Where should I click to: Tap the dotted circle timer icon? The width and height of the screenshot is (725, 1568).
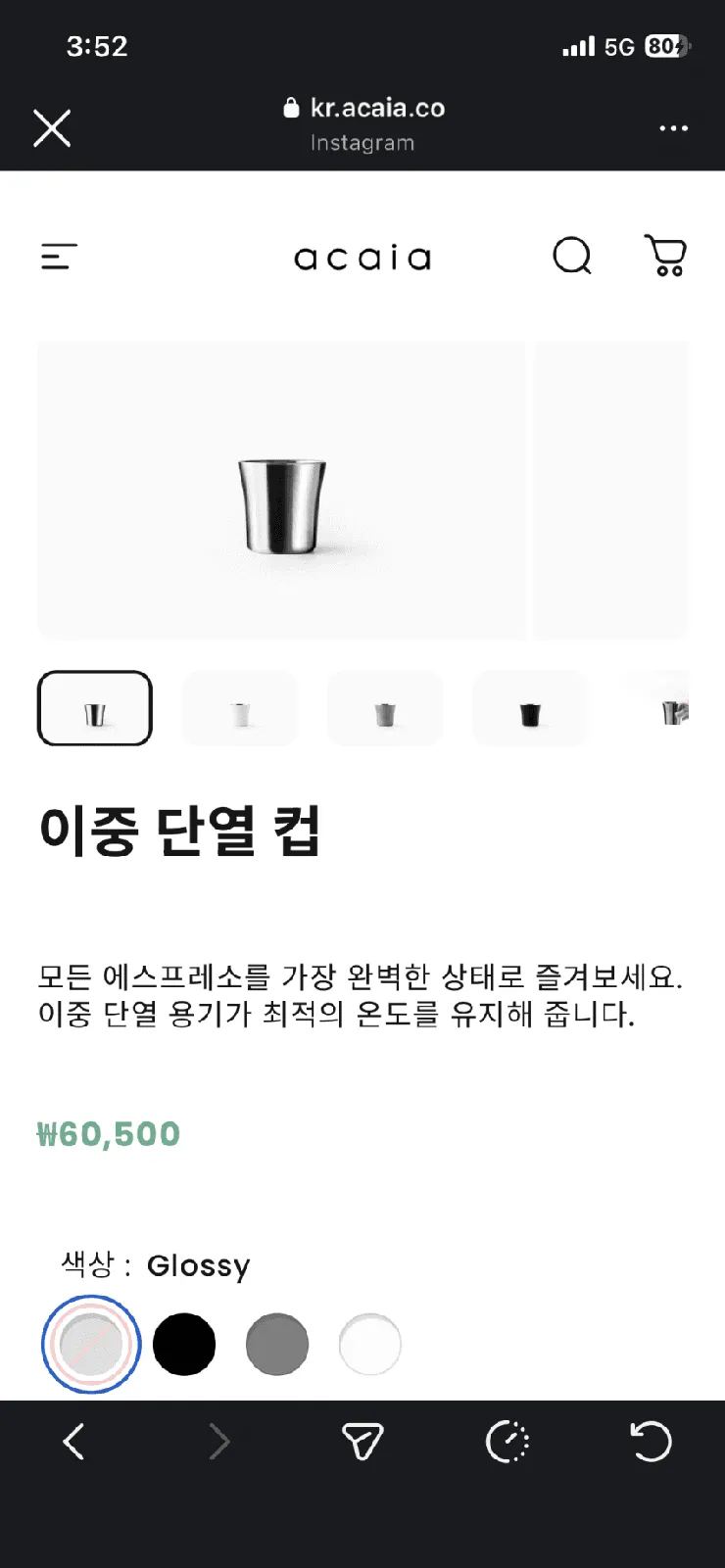(507, 1442)
